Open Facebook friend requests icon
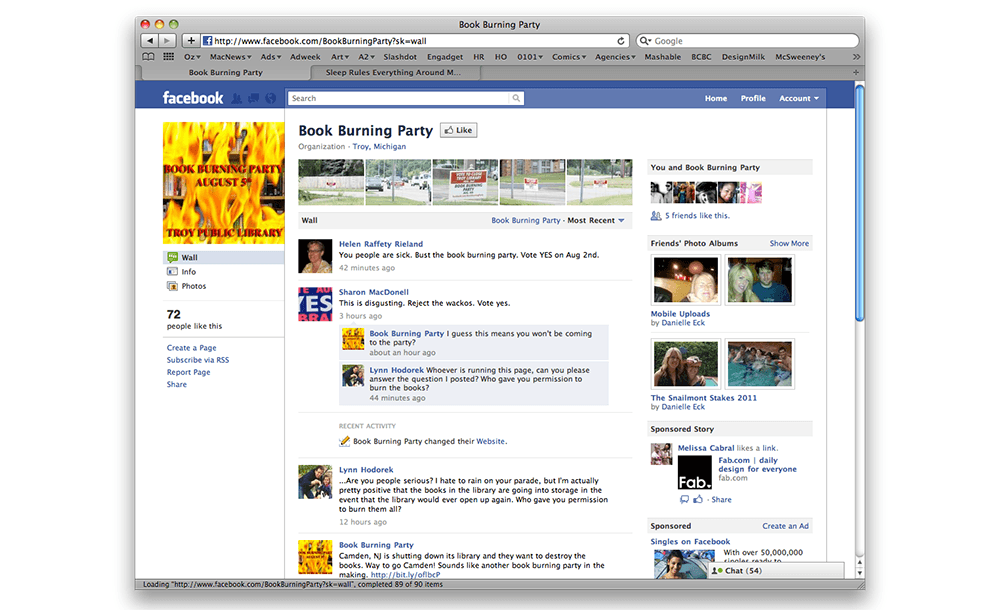This screenshot has height=610, width=1000. click(237, 98)
